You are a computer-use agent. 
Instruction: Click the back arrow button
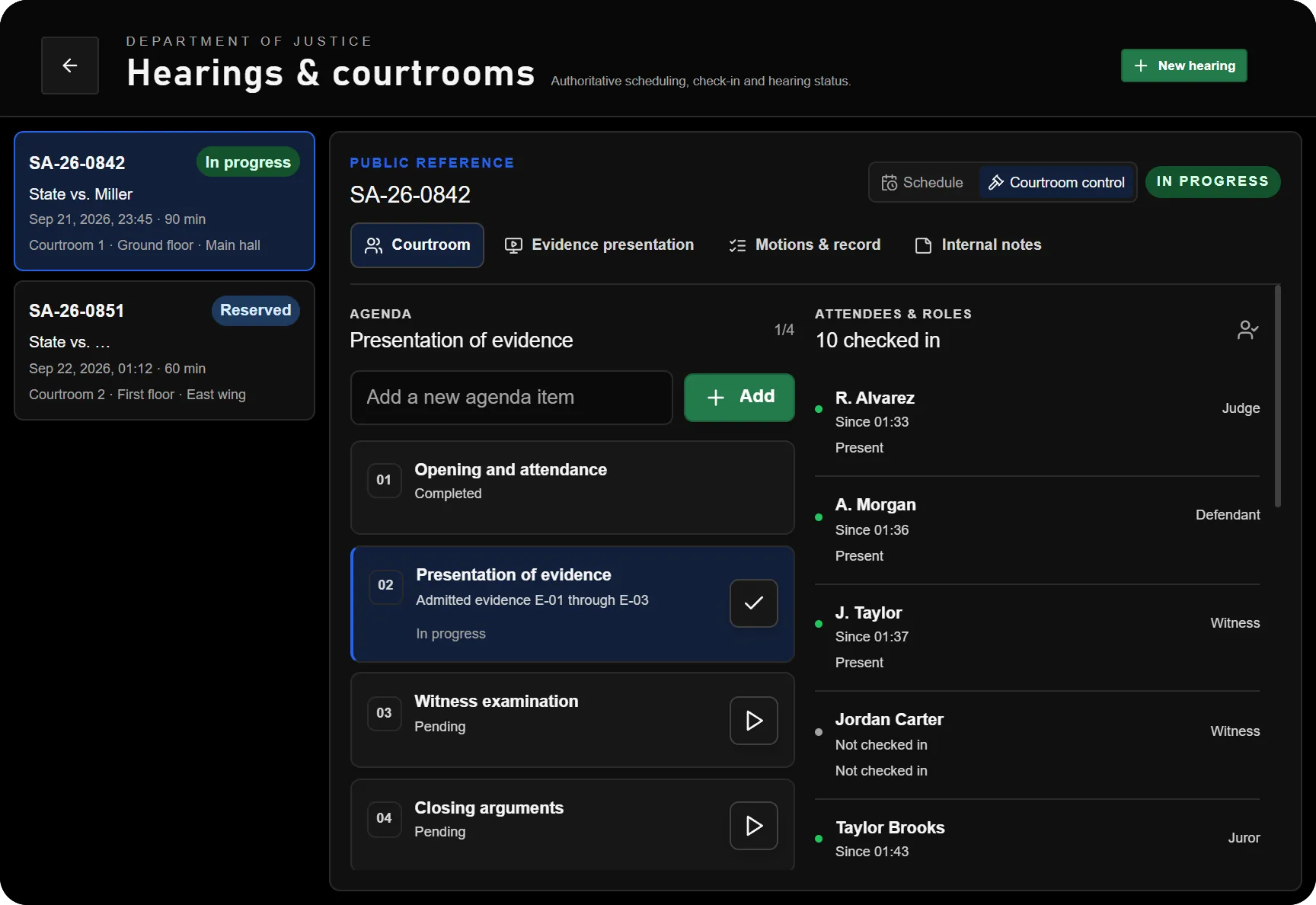click(x=70, y=66)
